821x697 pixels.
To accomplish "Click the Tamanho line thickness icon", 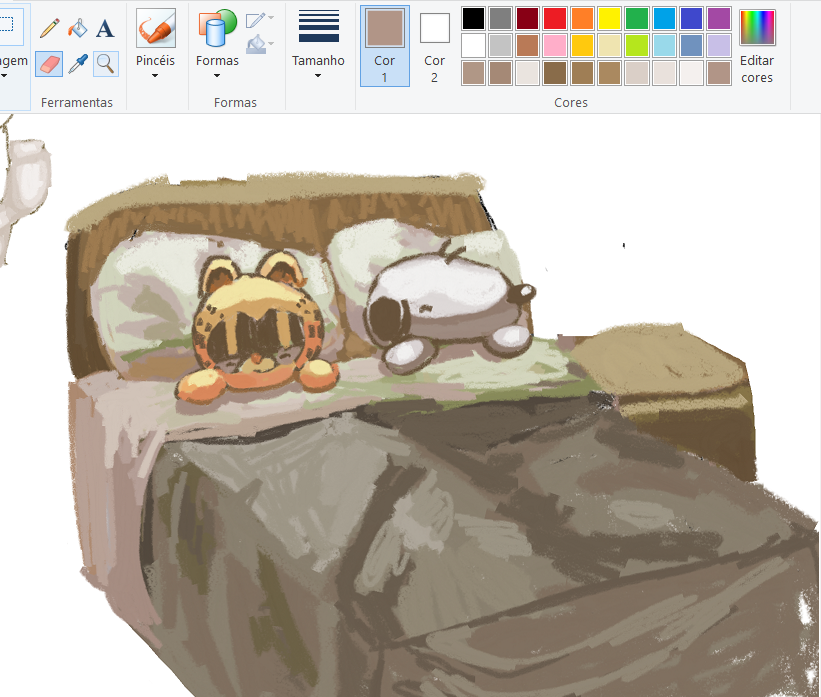I will pyautogui.click(x=318, y=26).
